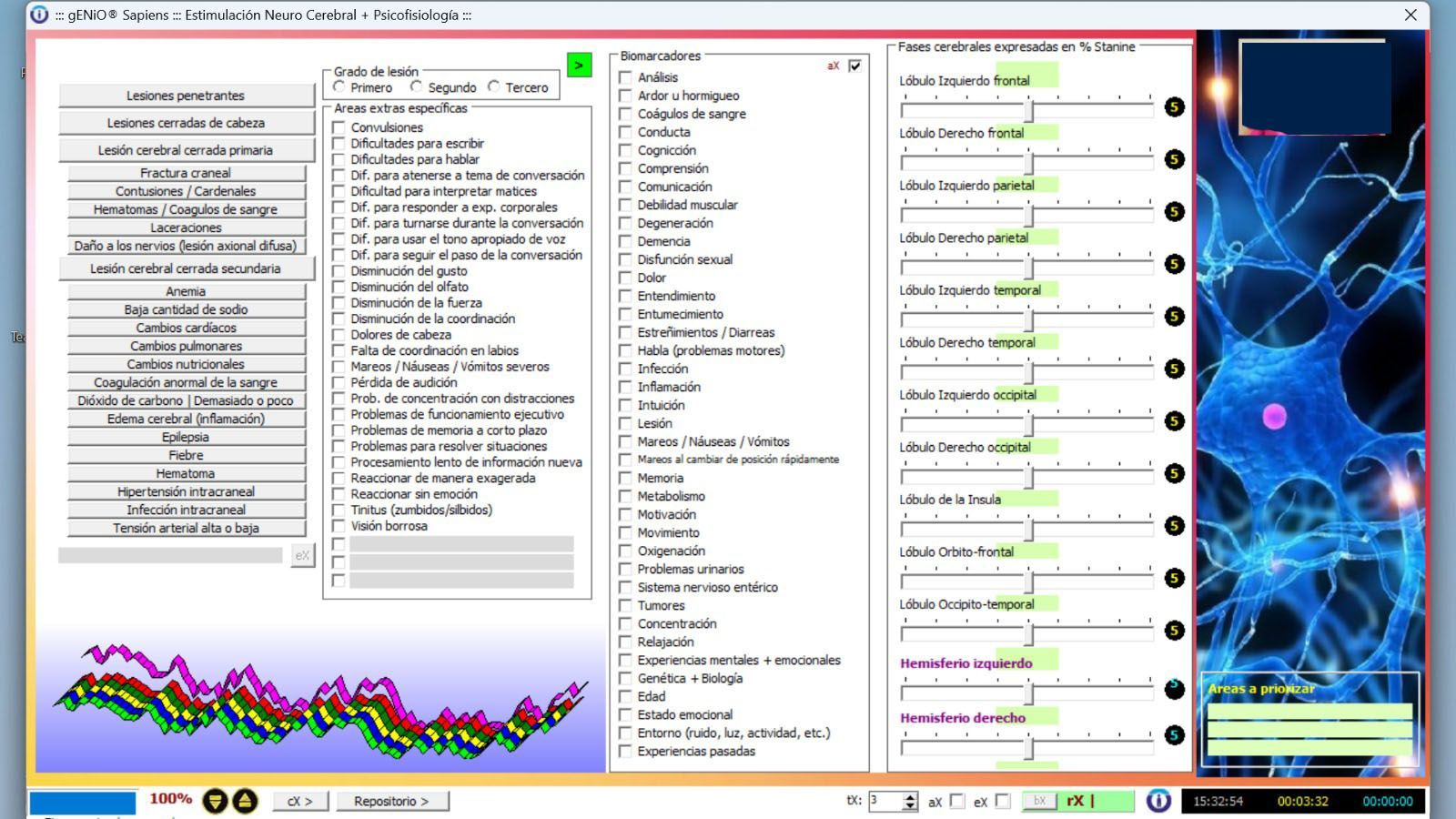This screenshot has width=1456, height=819.
Task: Tick the Visión borrosa checkbox
Action: click(x=339, y=526)
